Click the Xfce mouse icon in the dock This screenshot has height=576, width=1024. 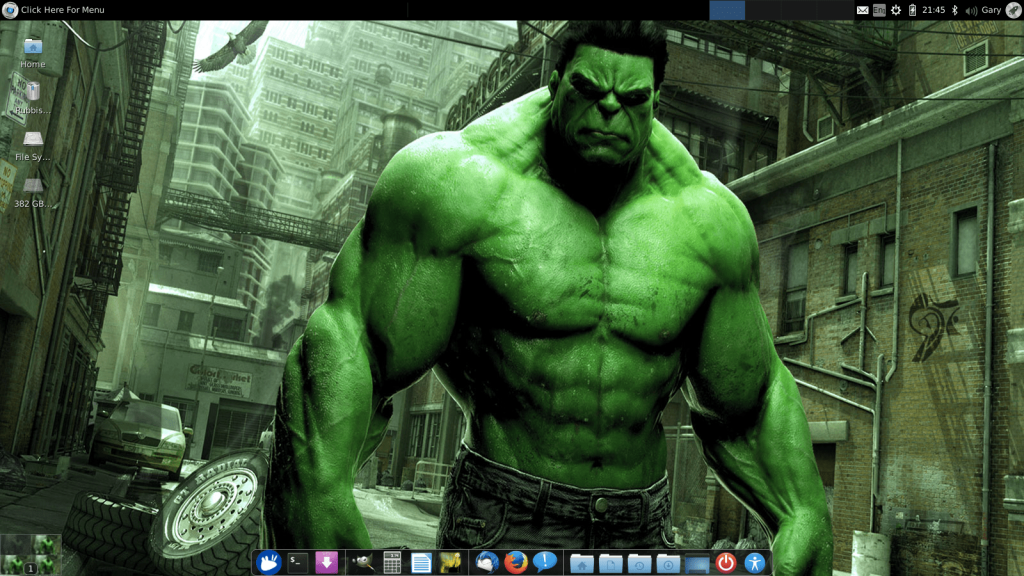(268, 562)
